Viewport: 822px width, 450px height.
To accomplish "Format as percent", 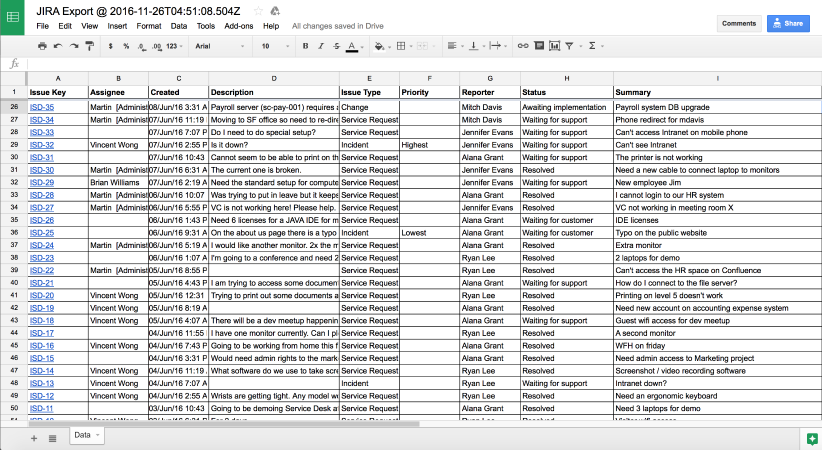I will [126, 46].
